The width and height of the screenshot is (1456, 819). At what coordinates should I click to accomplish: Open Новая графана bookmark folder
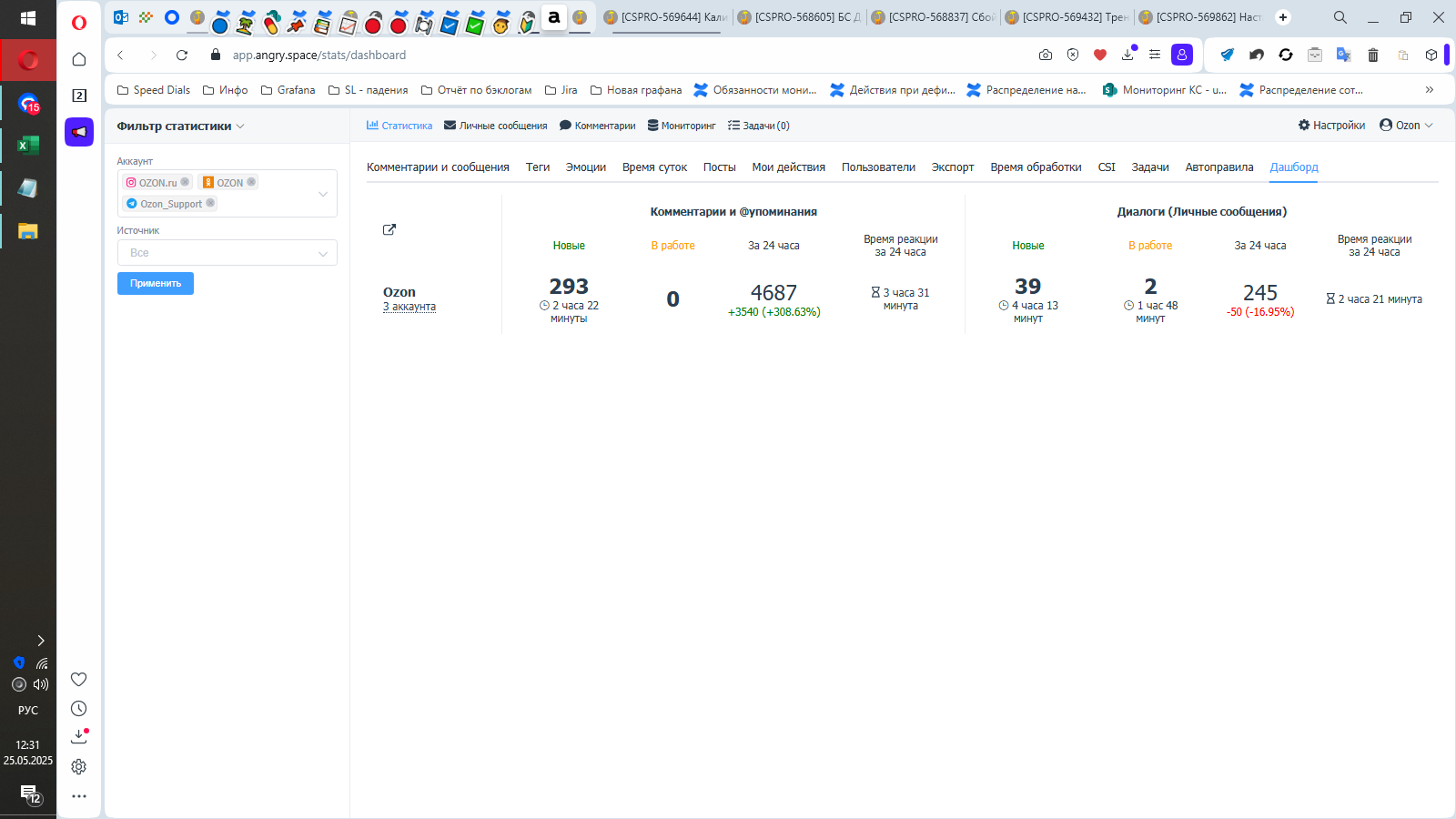[x=636, y=90]
